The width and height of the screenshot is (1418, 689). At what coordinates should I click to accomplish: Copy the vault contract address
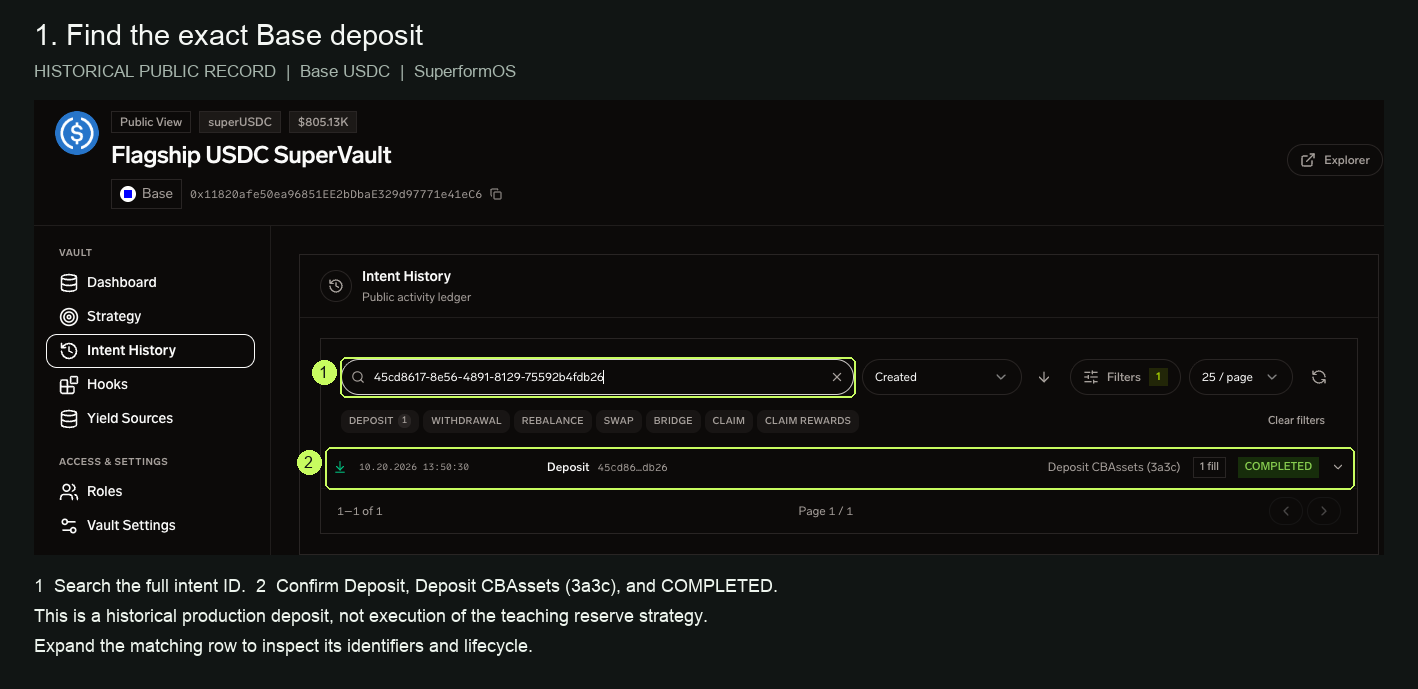coord(496,194)
